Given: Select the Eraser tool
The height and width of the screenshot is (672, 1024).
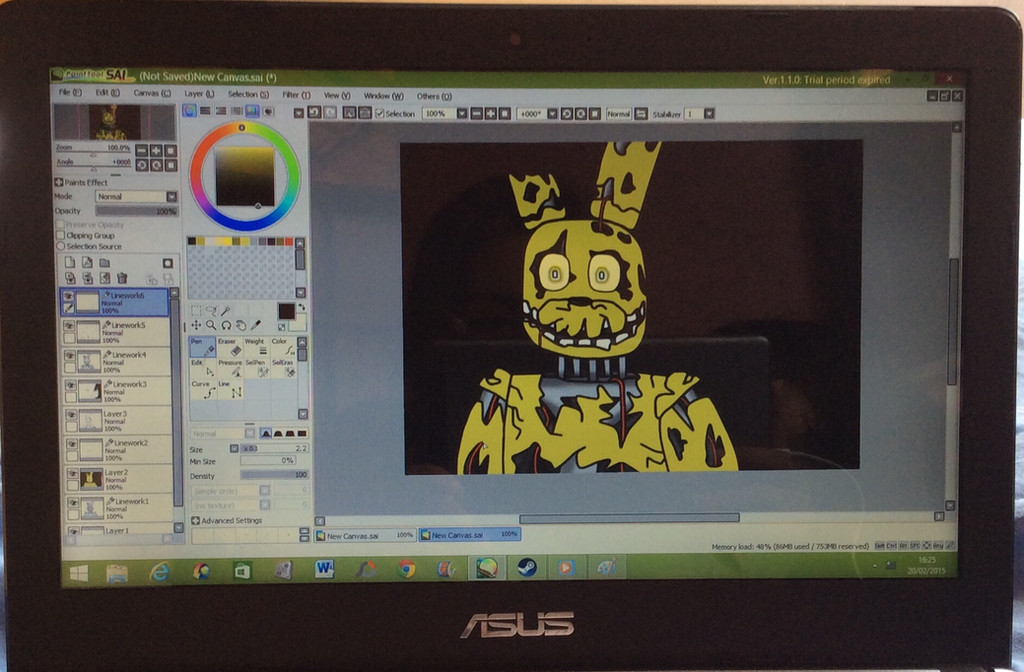Looking at the screenshot, I should (x=229, y=347).
